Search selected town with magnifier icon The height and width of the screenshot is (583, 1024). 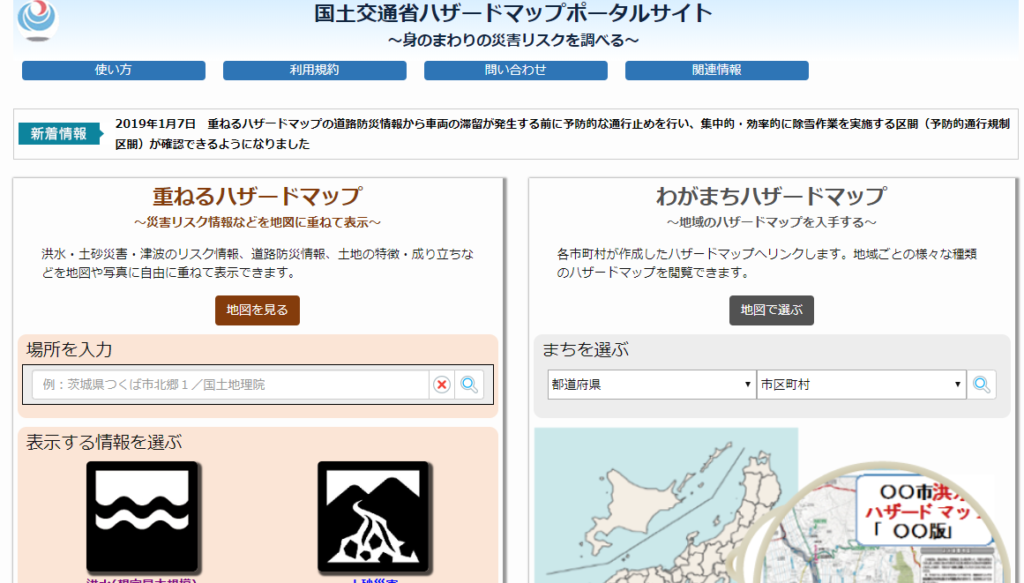[982, 385]
